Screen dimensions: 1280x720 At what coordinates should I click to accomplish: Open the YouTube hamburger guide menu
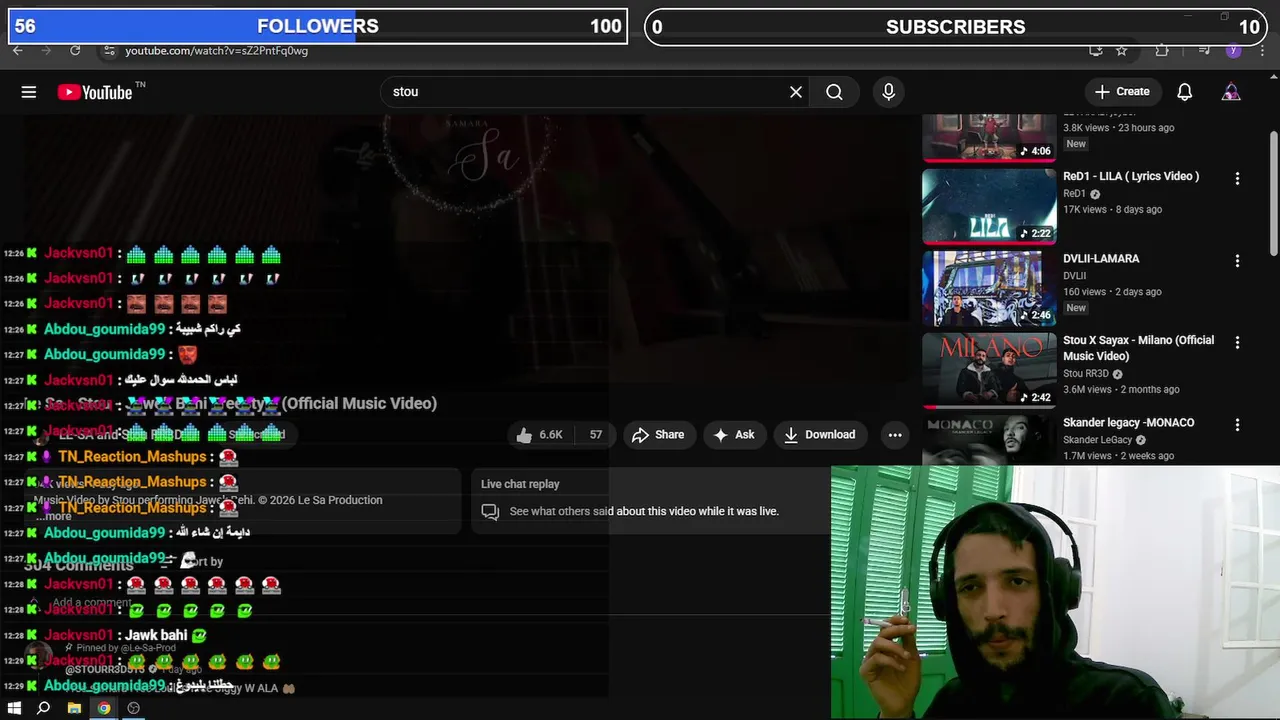pyautogui.click(x=29, y=92)
